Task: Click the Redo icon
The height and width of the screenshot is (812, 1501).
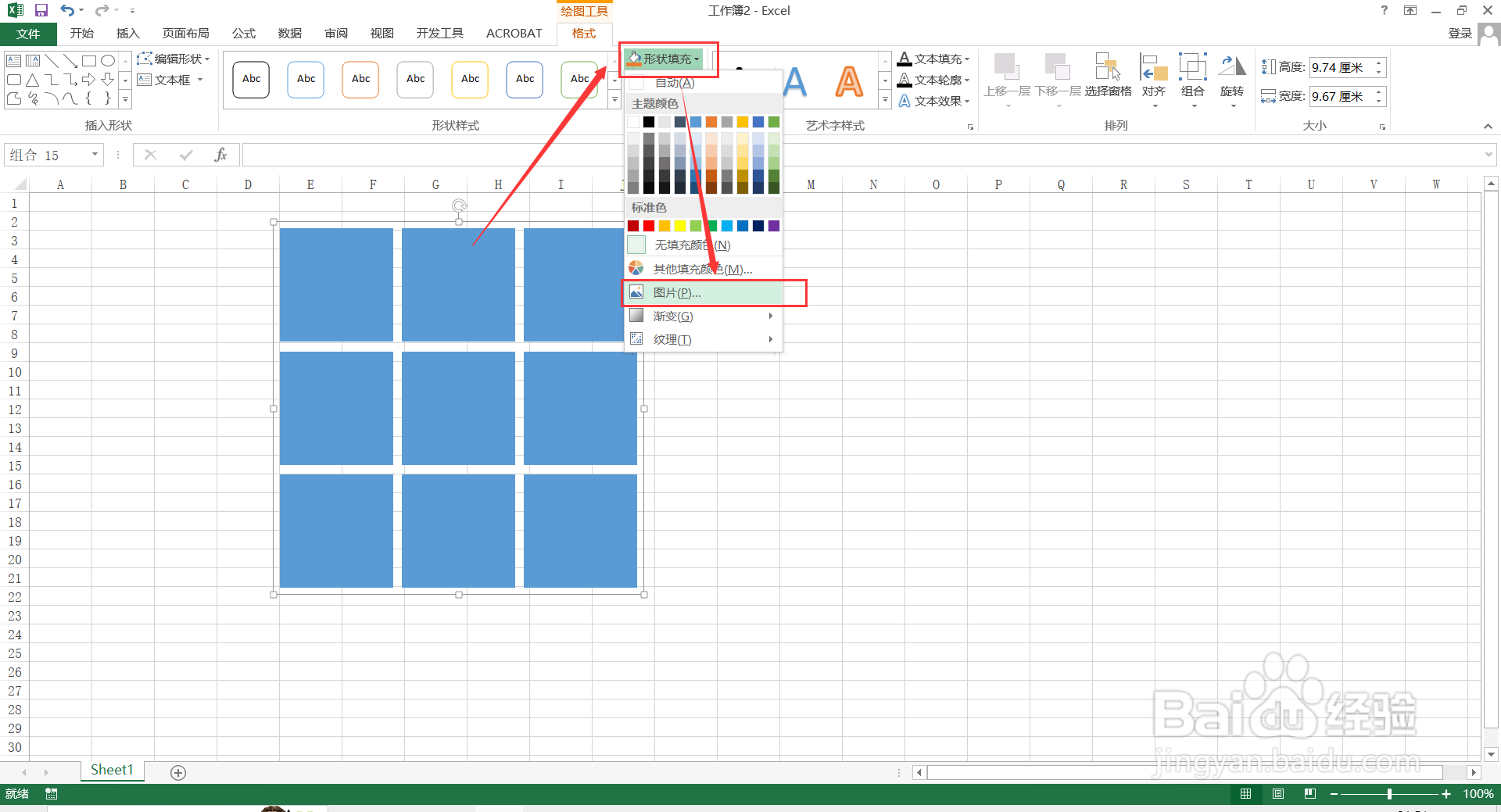Action: pyautogui.click(x=102, y=10)
